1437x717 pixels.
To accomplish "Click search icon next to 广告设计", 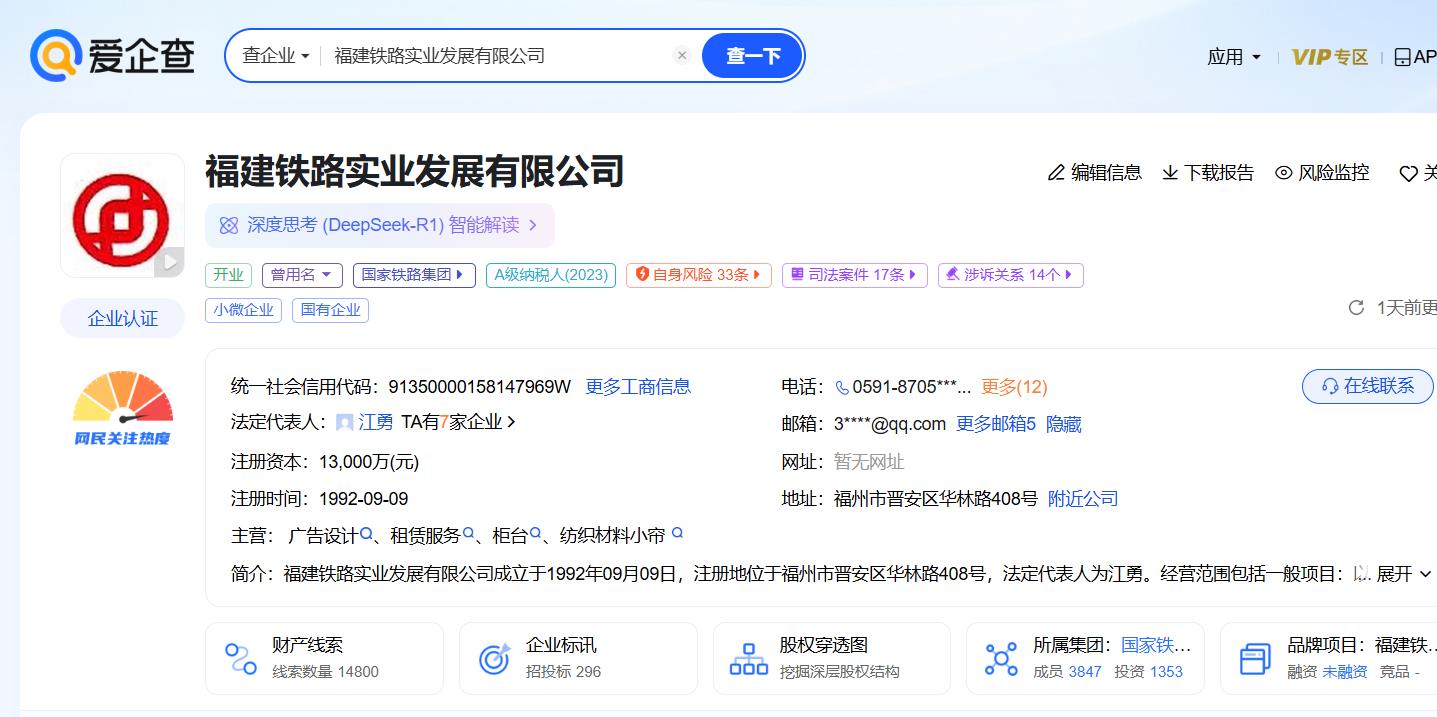I will (x=367, y=534).
